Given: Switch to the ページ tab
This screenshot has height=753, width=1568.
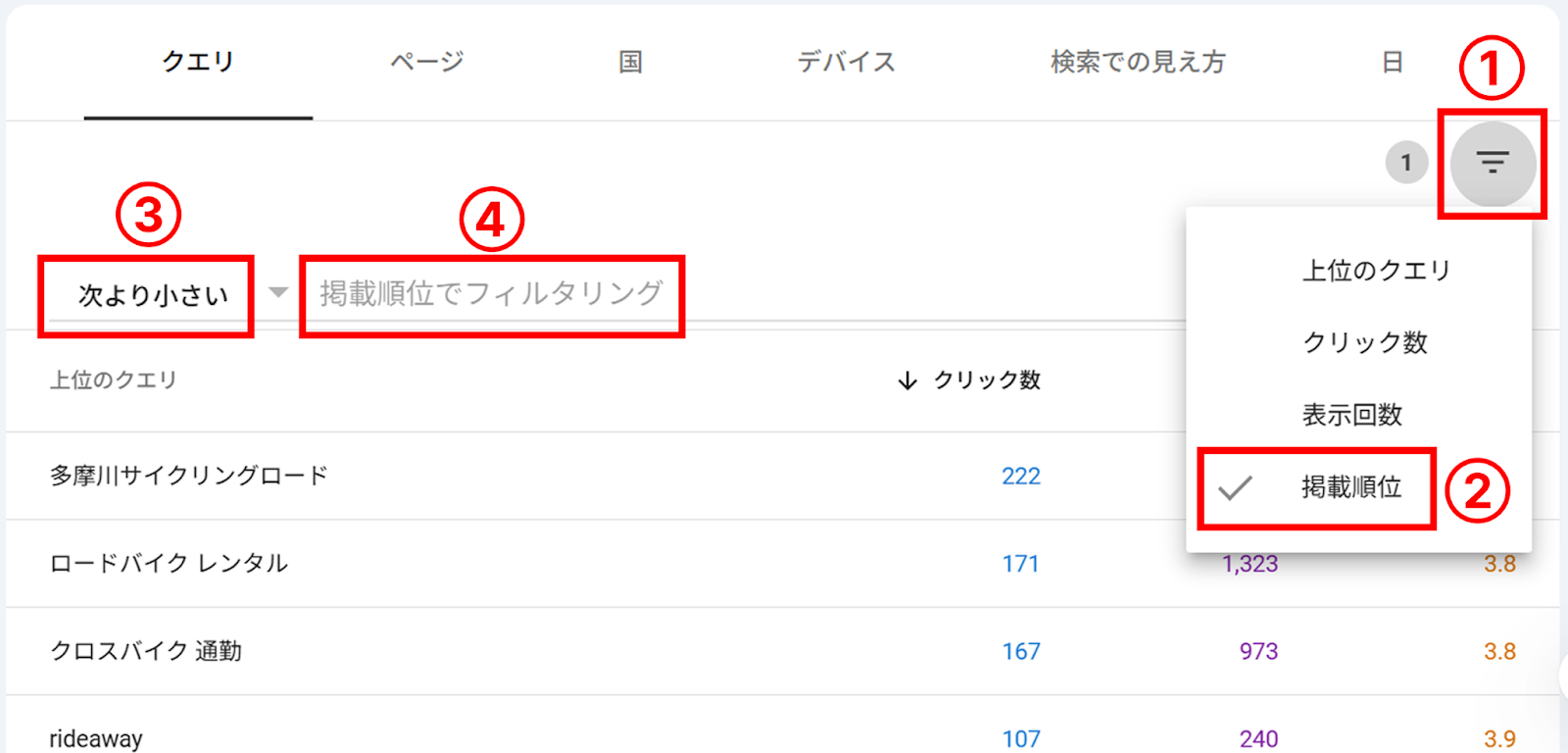Looking at the screenshot, I should 426,62.
